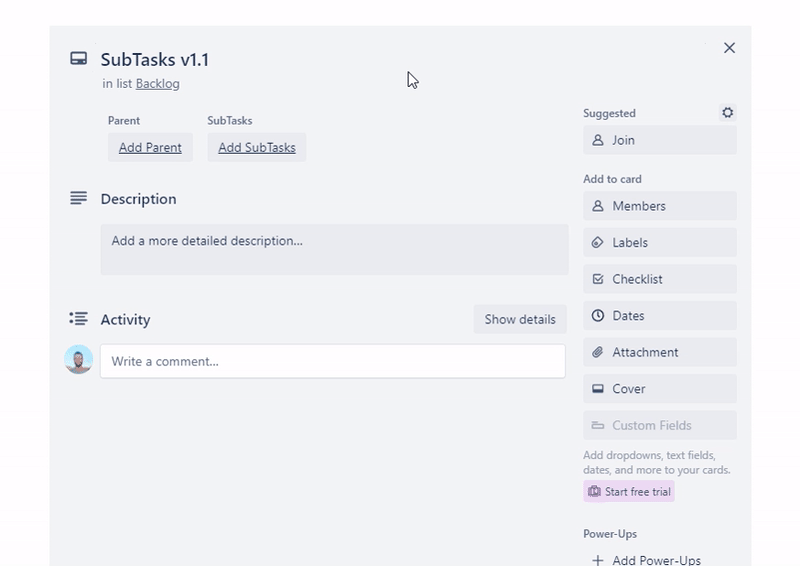Open the Members picker

[x=659, y=206]
